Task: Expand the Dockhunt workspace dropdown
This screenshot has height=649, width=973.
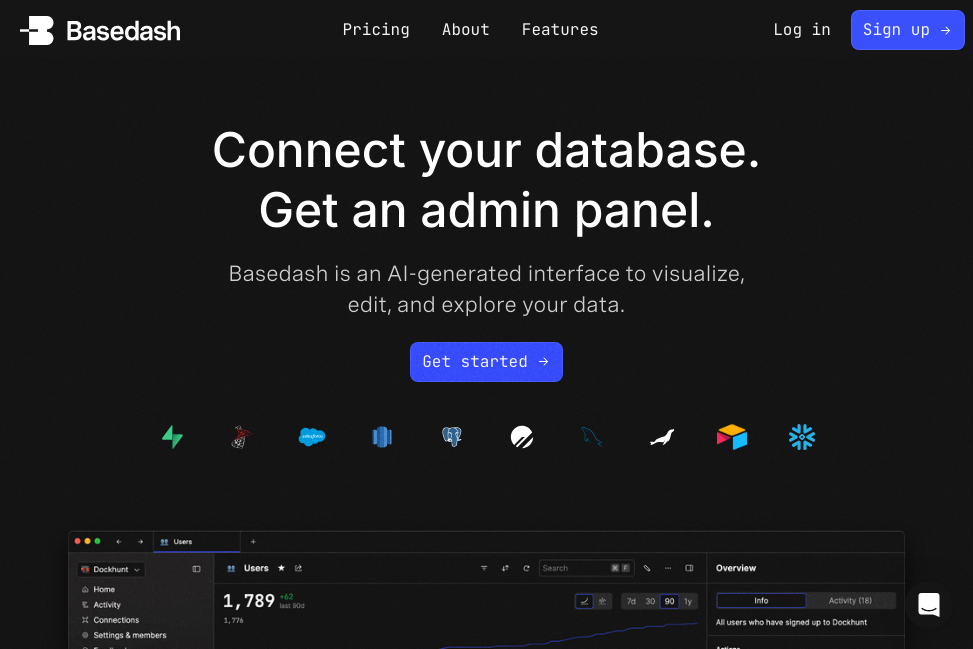Action: click(x=111, y=569)
